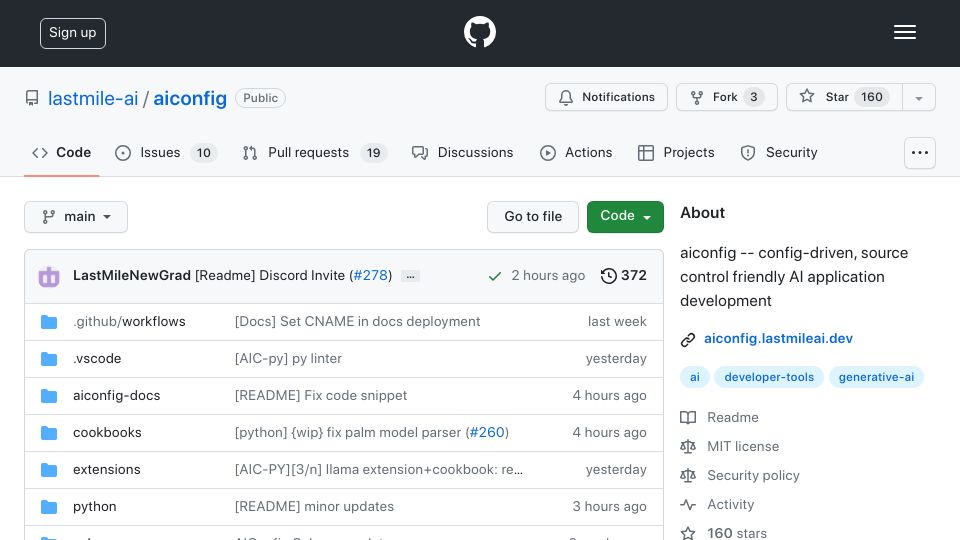The height and width of the screenshot is (540, 960).
Task: Open the .vscode folder name
Action: (x=97, y=359)
